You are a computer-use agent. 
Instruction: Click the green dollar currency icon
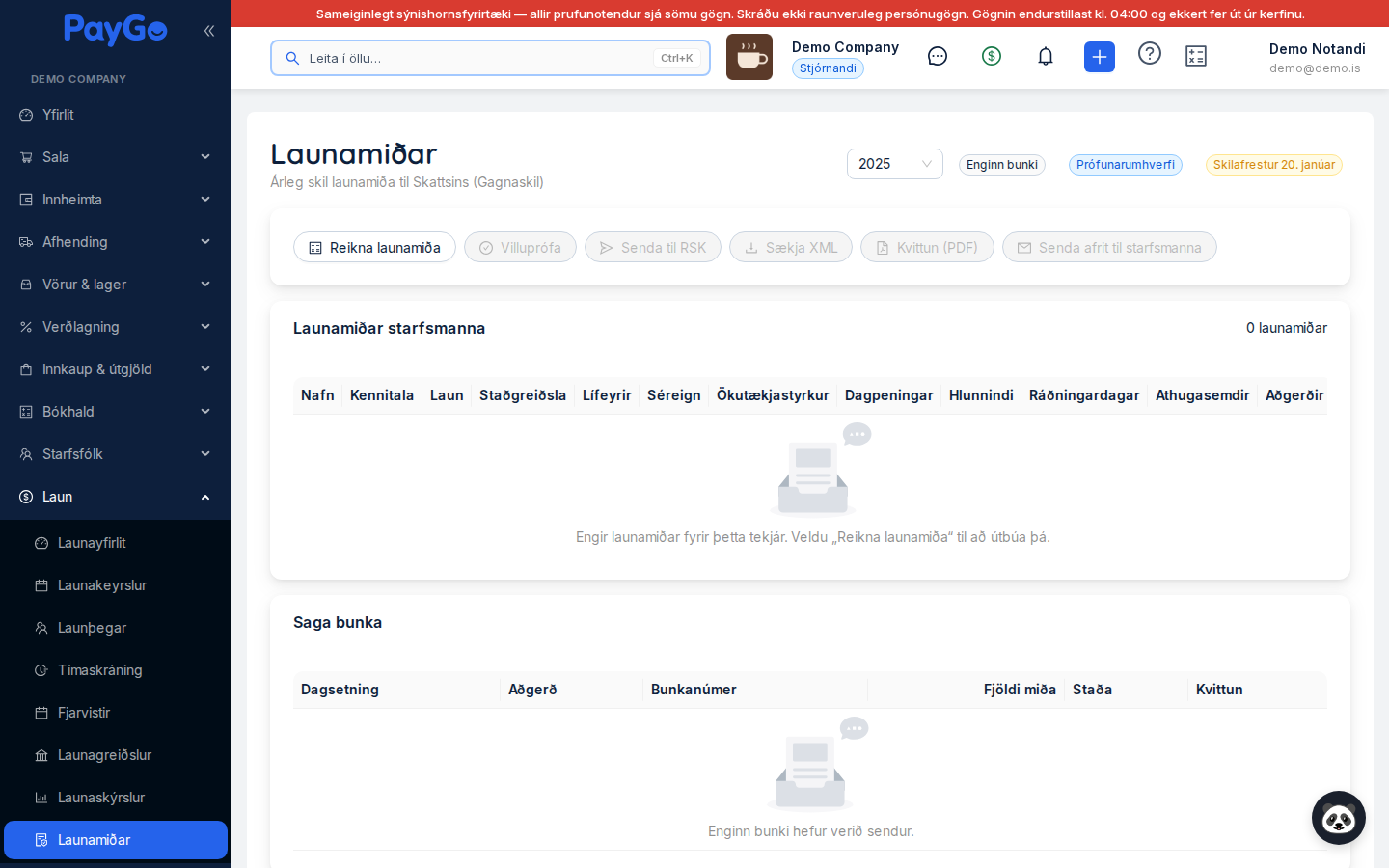pos(992,56)
